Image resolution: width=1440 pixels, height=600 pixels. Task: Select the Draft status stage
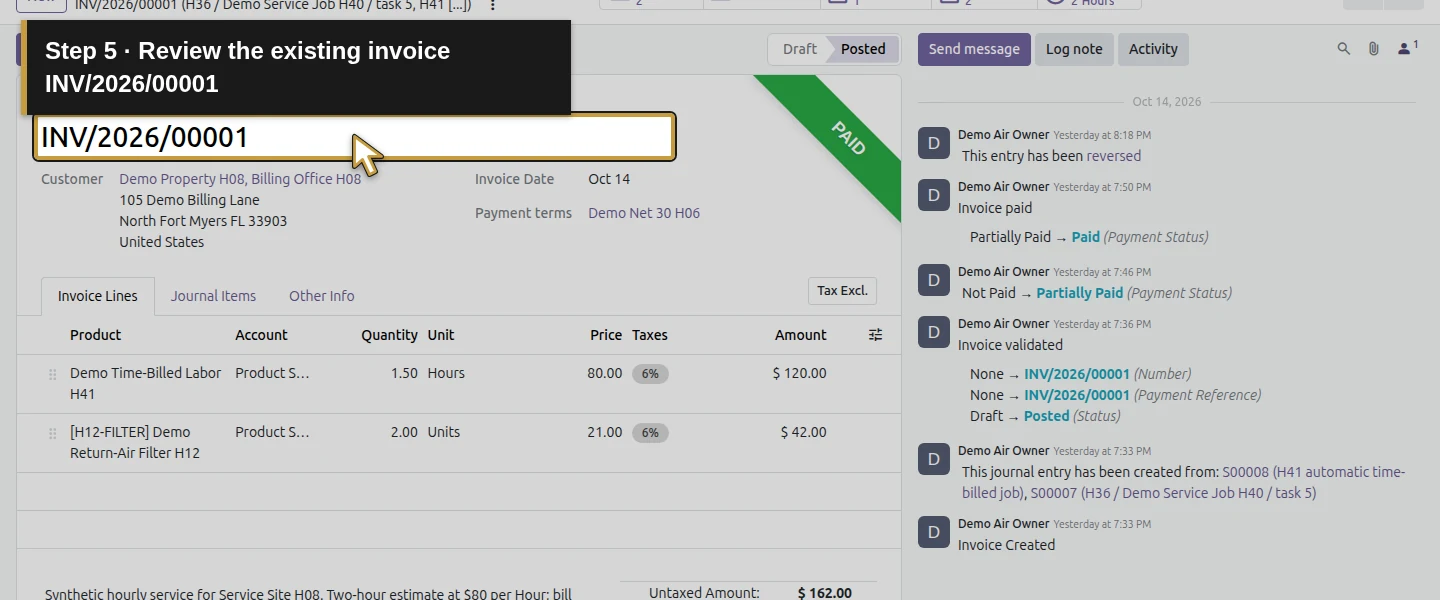point(799,49)
